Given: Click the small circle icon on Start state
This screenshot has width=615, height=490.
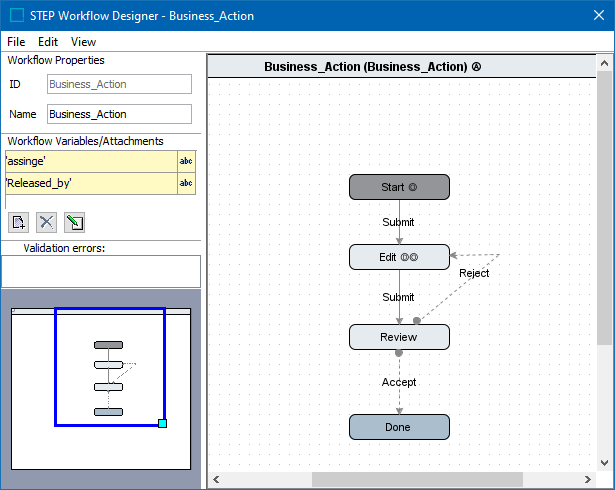Looking at the screenshot, I should [413, 187].
